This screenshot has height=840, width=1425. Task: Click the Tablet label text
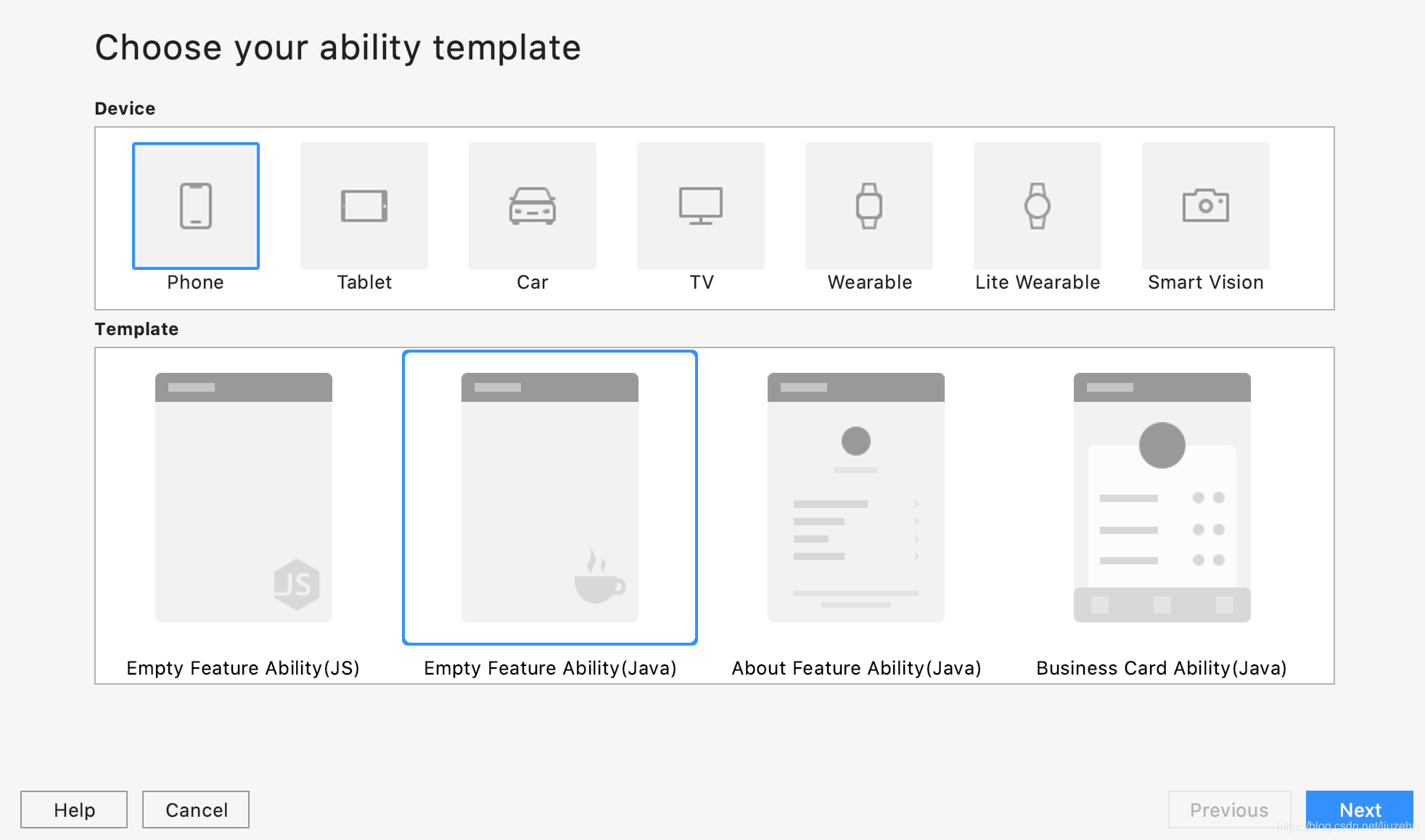[364, 282]
